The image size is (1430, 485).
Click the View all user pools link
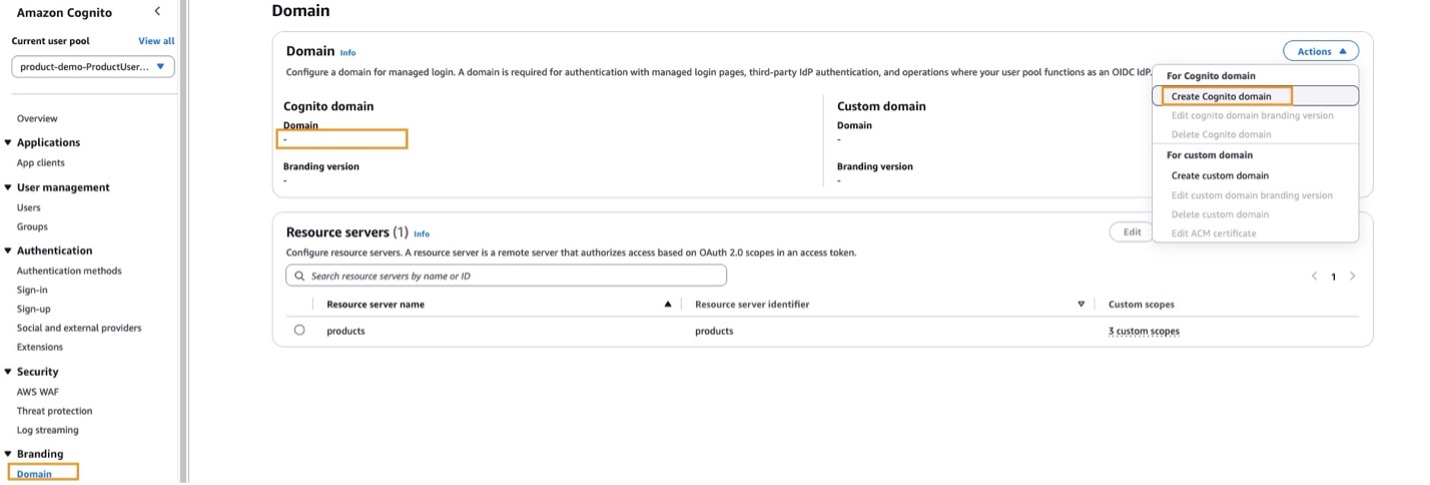click(156, 41)
